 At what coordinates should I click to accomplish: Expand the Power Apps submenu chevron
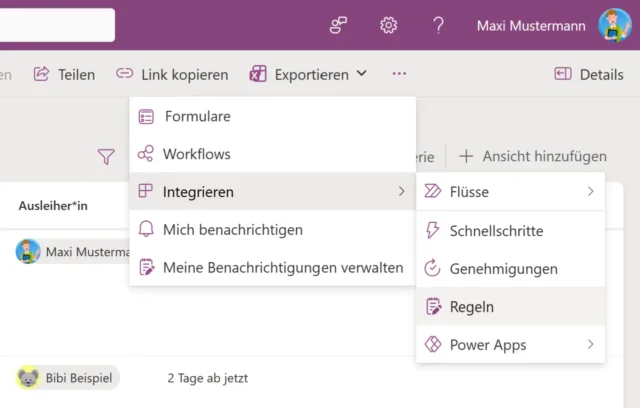(x=591, y=344)
